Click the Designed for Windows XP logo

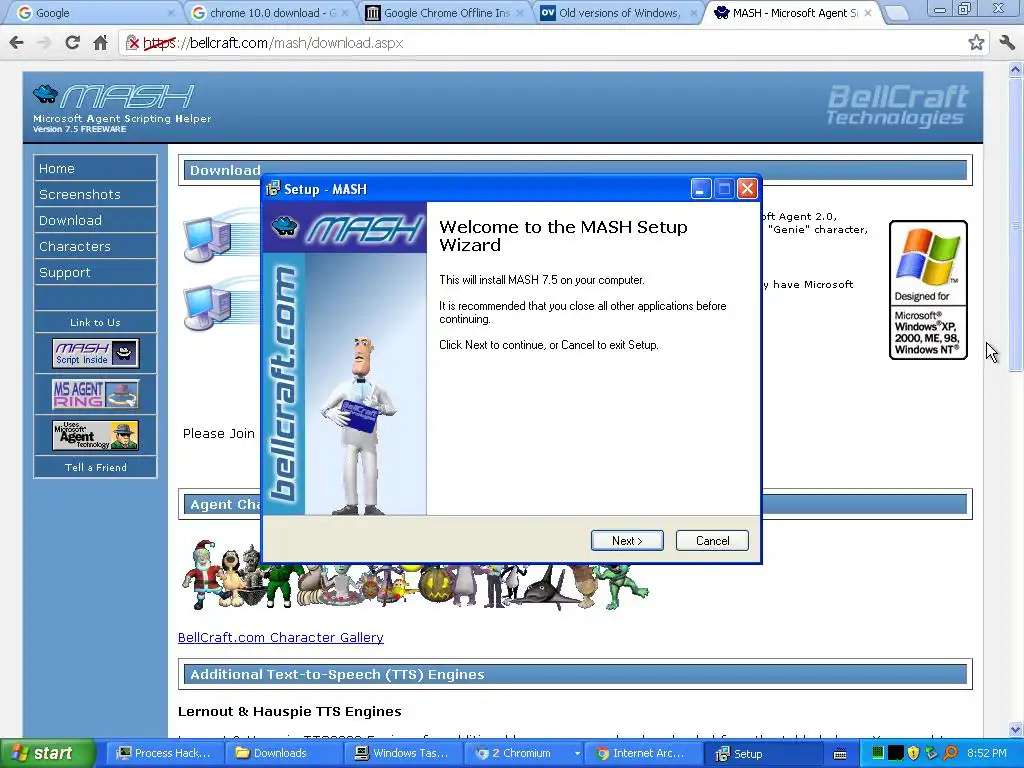tap(928, 290)
